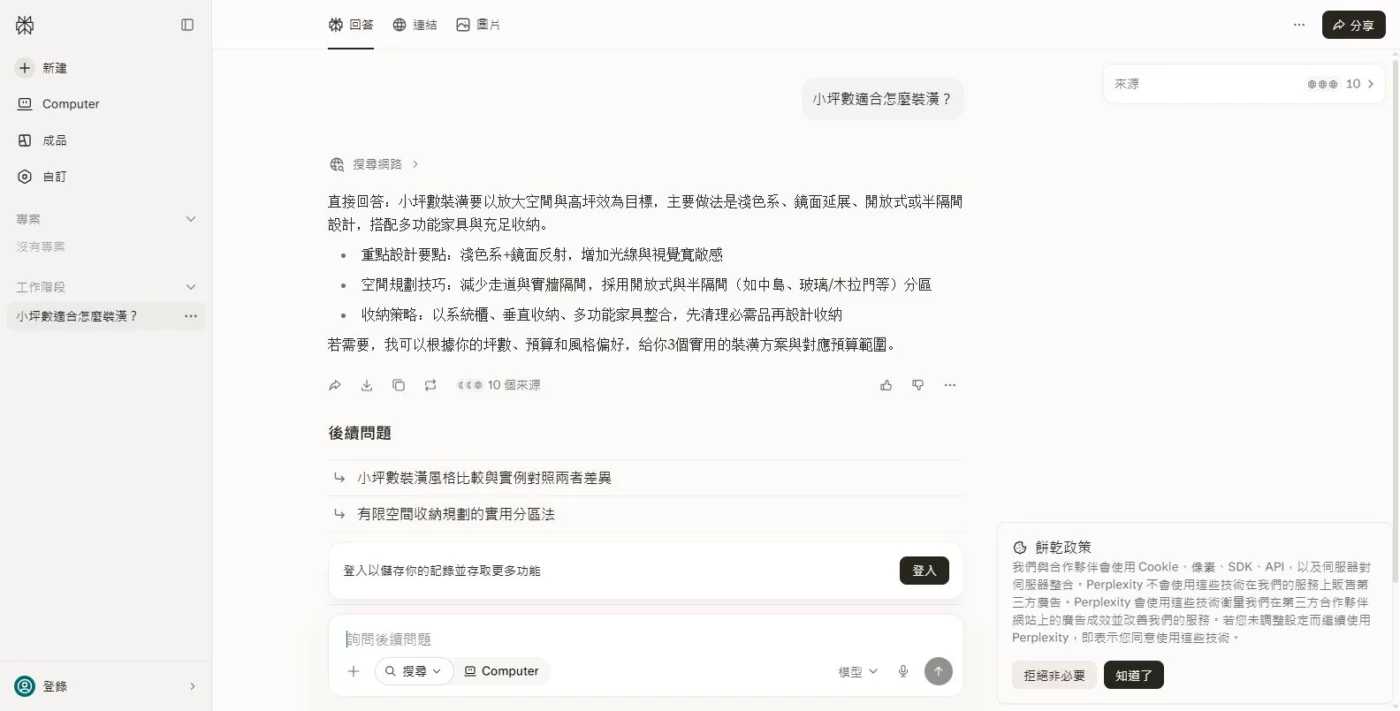This screenshot has height=711, width=1400.
Task: Share the answer with the arrow icon
Action: point(335,385)
